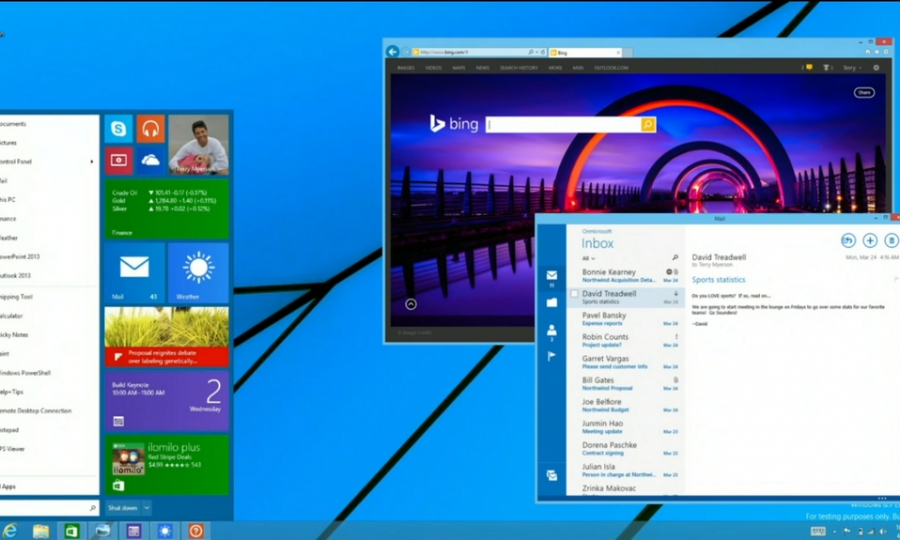The image size is (900, 540).
Task: Click the search magnifier in Mail inbox
Action: point(675,258)
